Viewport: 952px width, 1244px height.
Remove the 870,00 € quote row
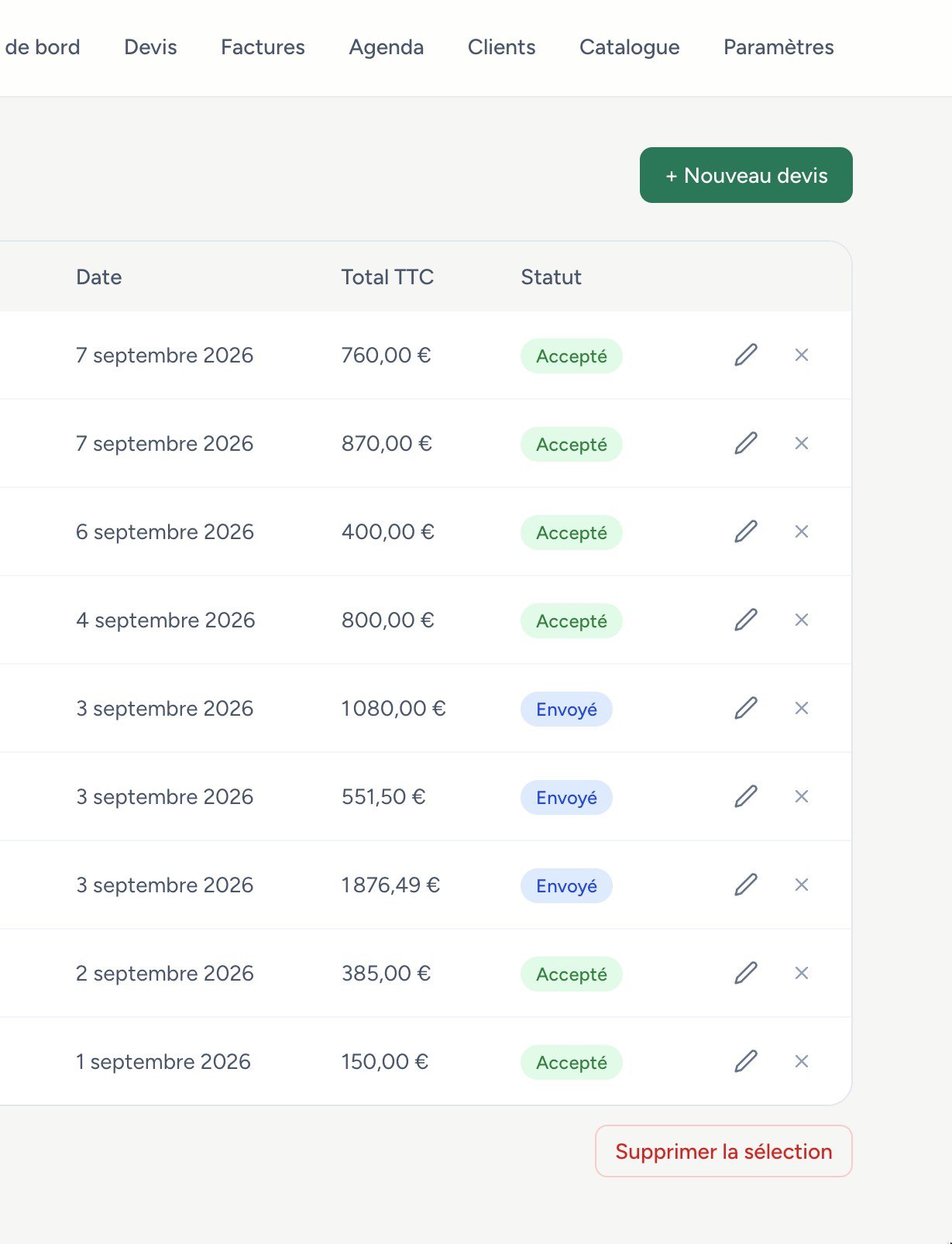802,443
